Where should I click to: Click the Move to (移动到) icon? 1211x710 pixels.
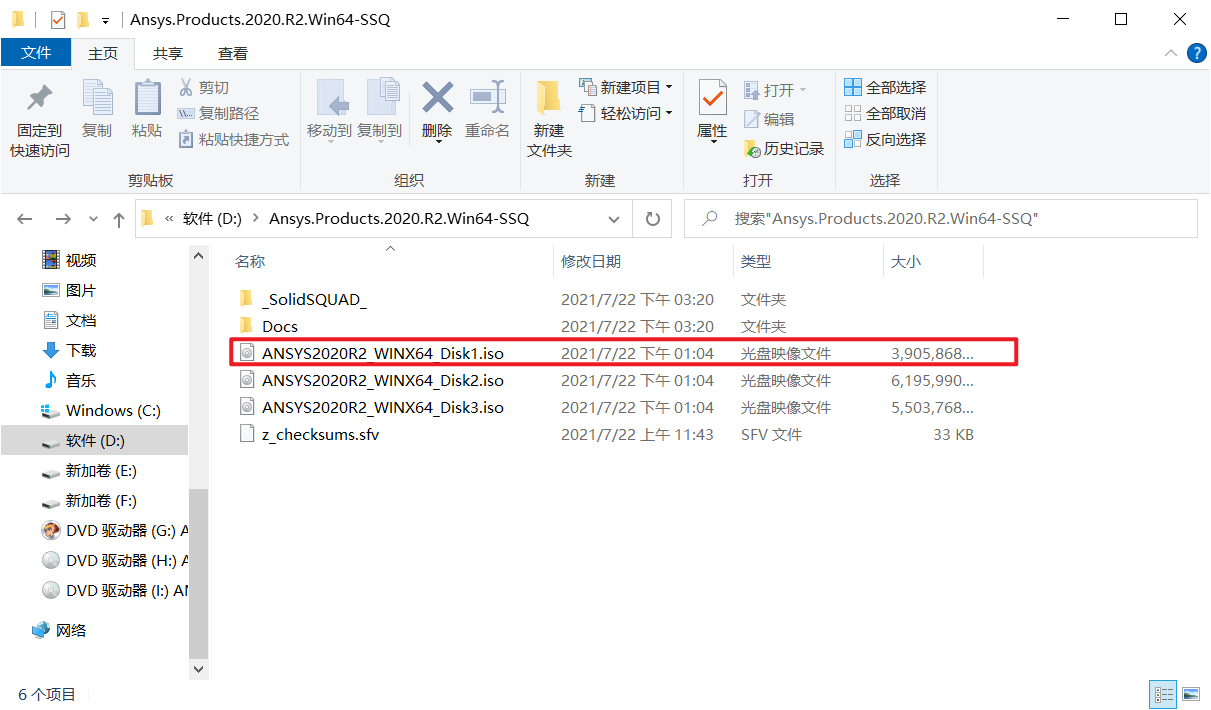tap(331, 98)
